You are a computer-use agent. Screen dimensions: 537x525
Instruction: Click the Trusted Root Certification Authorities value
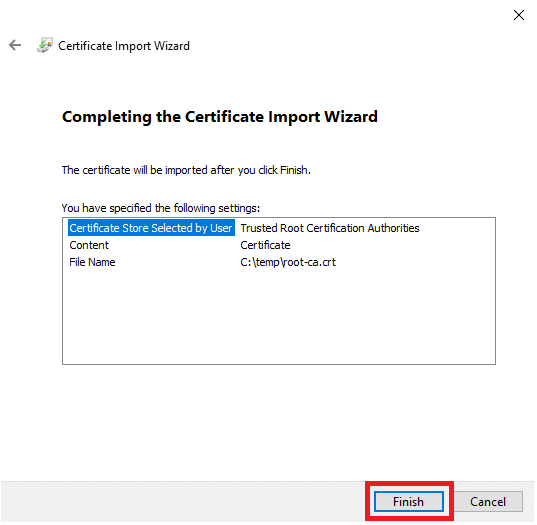click(330, 228)
